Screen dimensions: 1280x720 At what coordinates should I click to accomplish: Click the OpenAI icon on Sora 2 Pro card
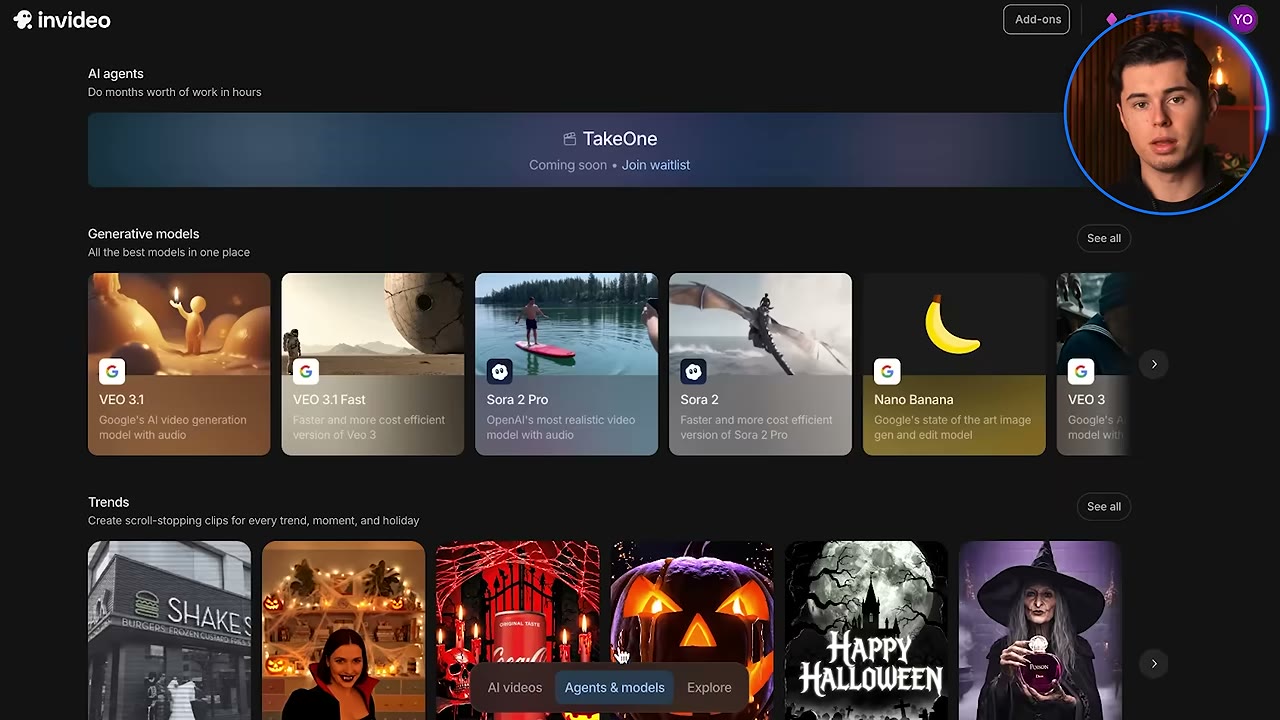[x=499, y=371]
